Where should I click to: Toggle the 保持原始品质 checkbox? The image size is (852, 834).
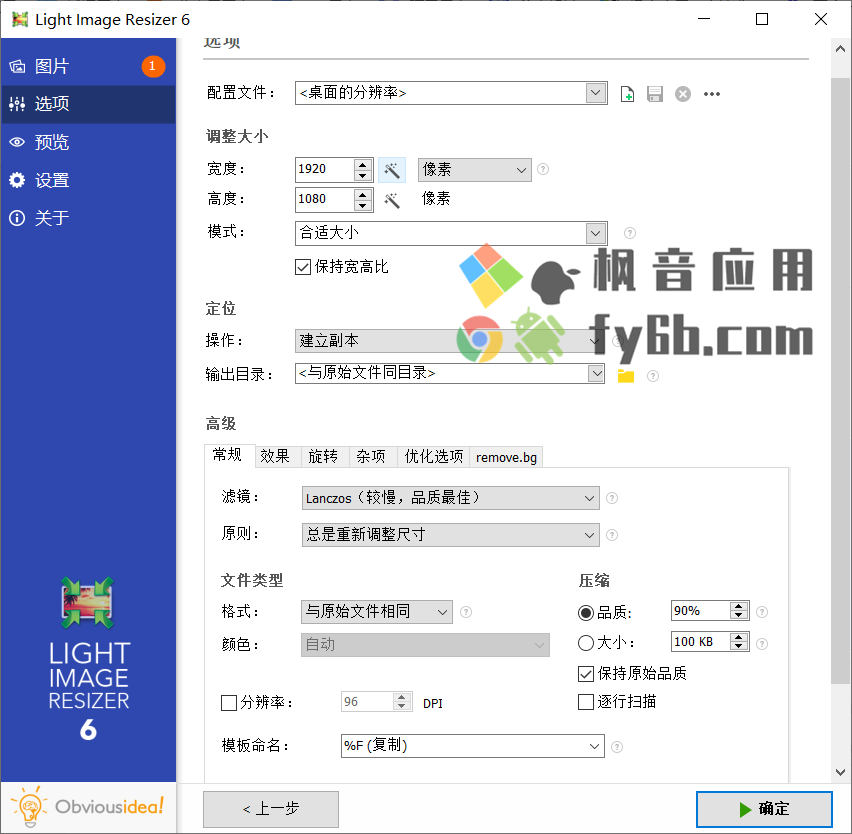[586, 674]
